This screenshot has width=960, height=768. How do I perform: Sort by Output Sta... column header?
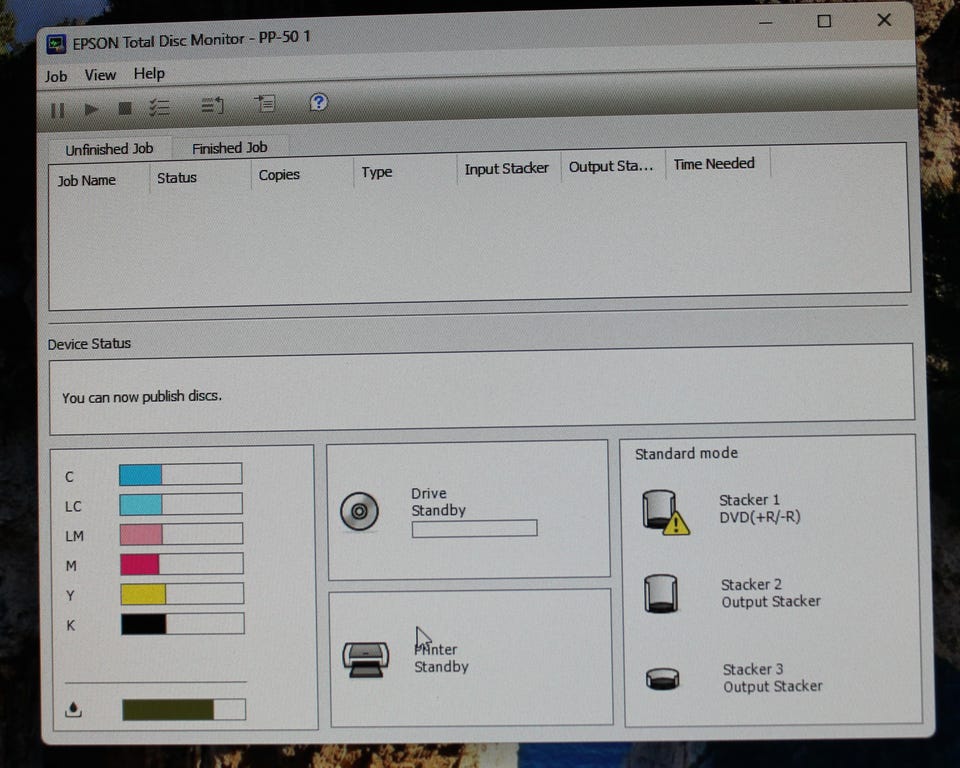click(x=613, y=166)
